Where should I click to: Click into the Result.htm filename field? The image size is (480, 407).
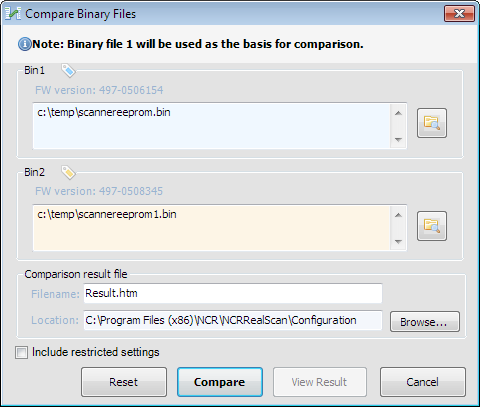click(x=233, y=293)
